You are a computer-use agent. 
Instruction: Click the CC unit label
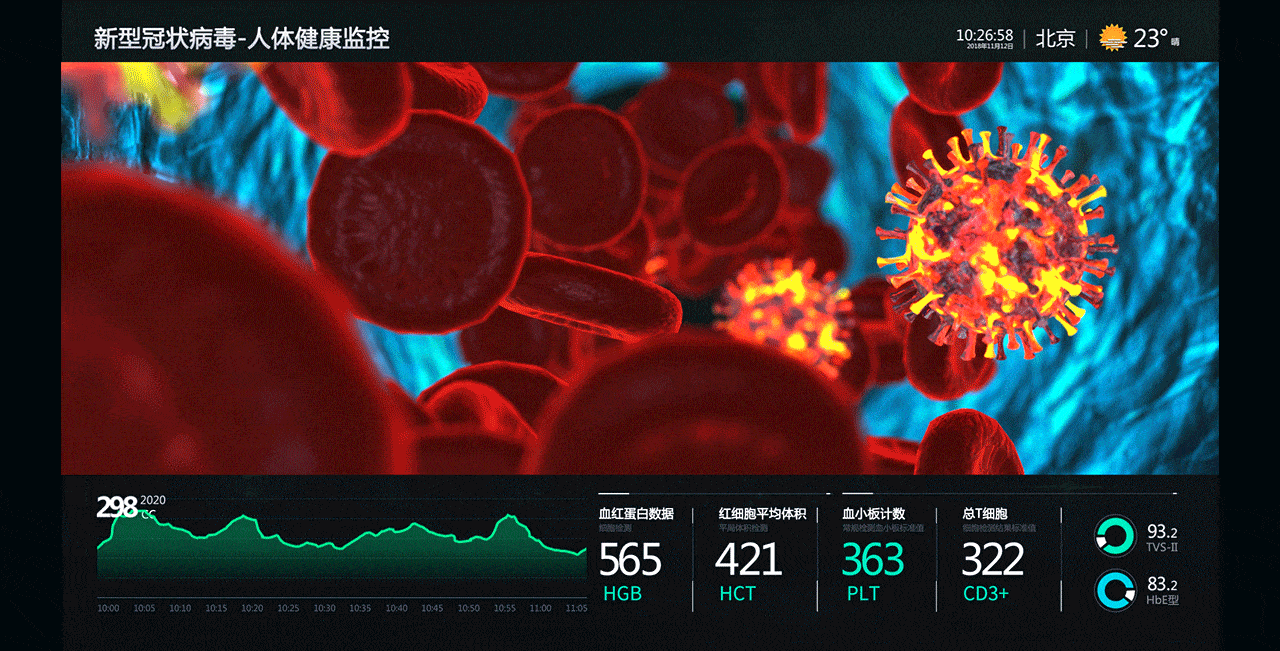[148, 514]
